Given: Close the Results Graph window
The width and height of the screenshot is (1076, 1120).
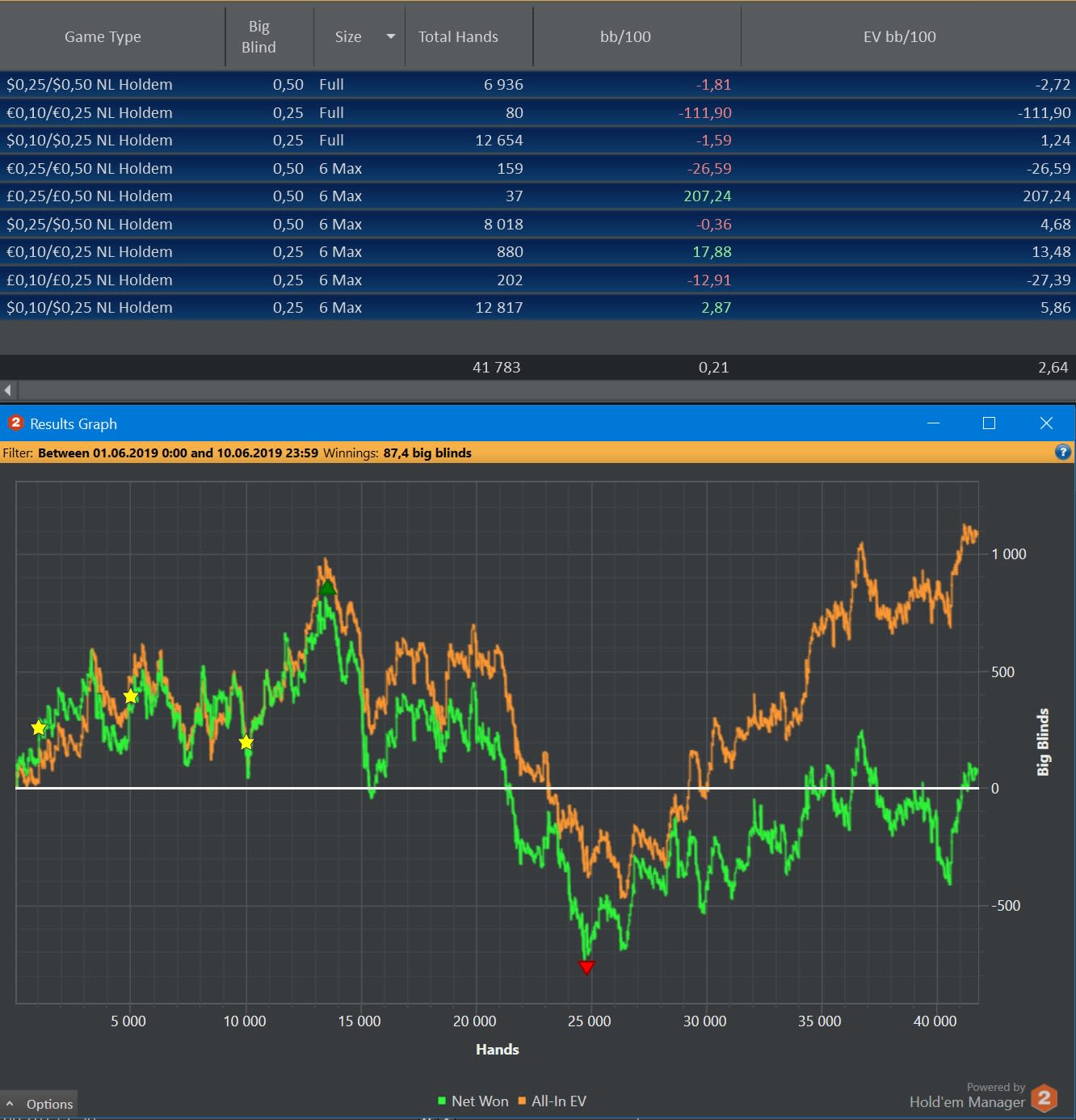Looking at the screenshot, I should coord(1046,423).
